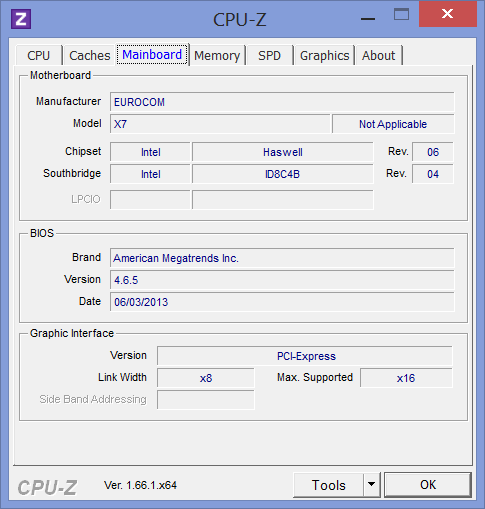The width and height of the screenshot is (485, 509).
Task: Click the second wide LPCIO field
Action: click(x=283, y=200)
